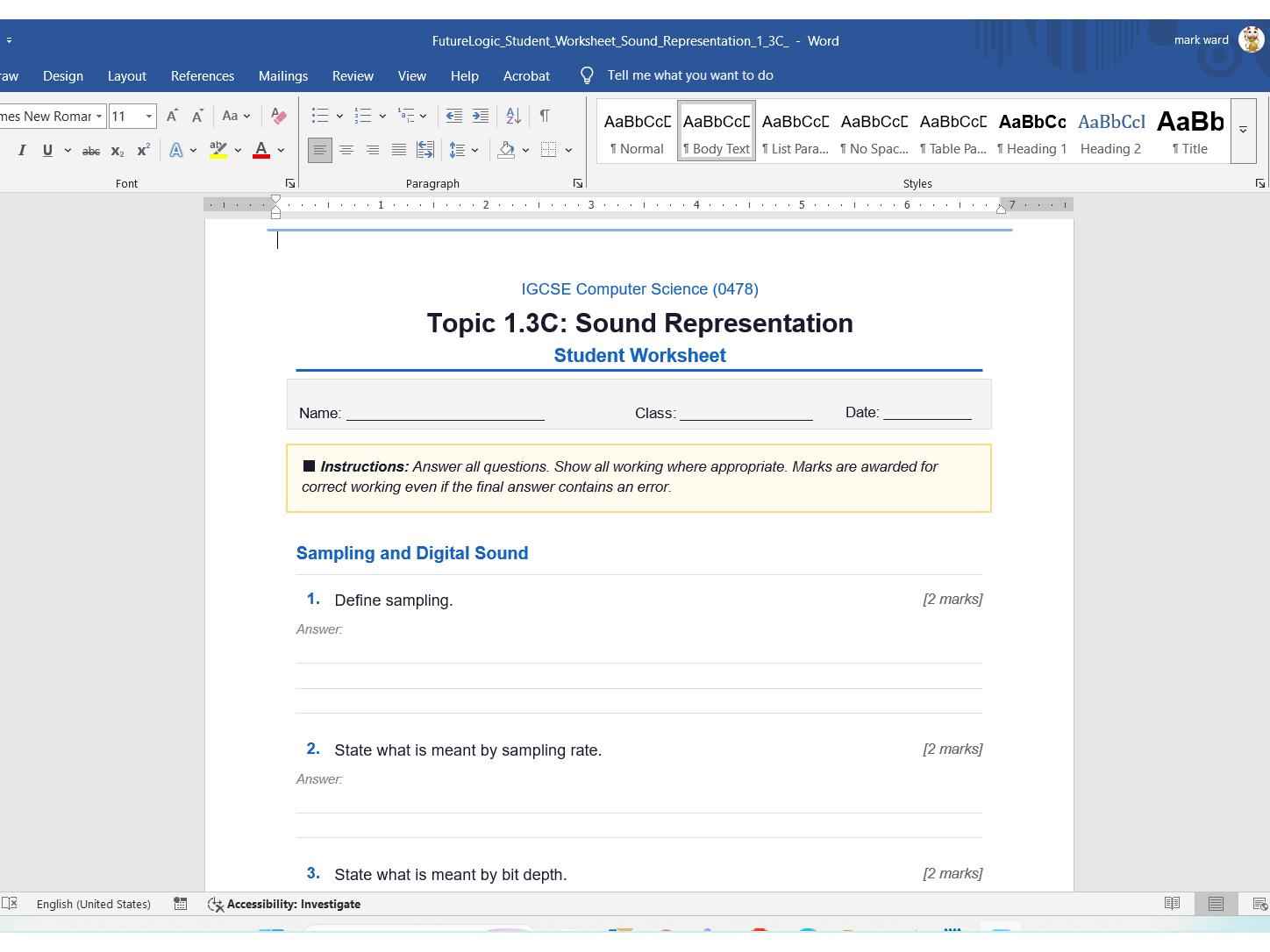Toggle subscript formatting
The image size is (1270, 952).
(118, 151)
